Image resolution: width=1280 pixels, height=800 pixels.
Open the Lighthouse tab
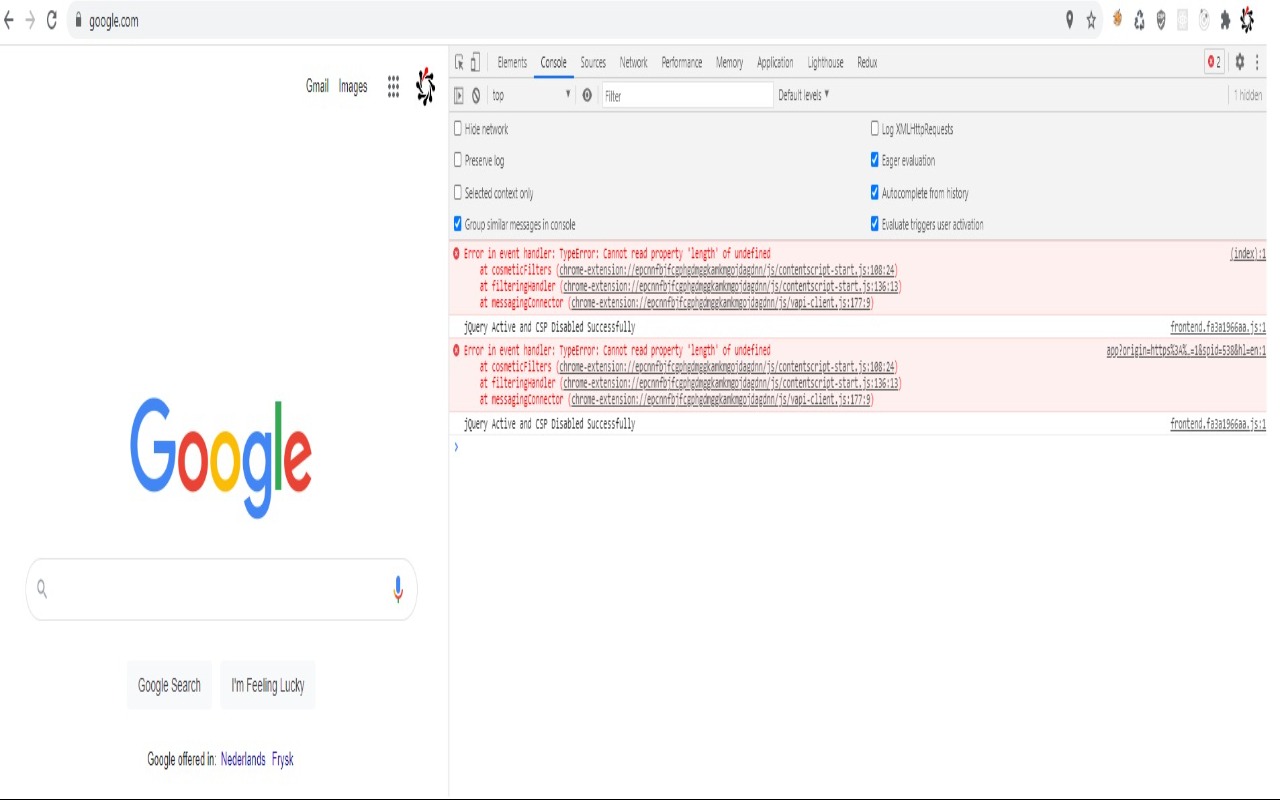[x=826, y=62]
